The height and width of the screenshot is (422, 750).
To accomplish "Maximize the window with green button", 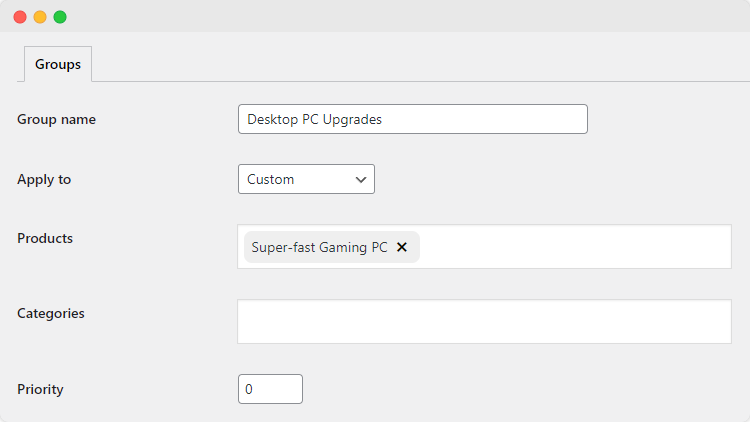I will point(60,17).
